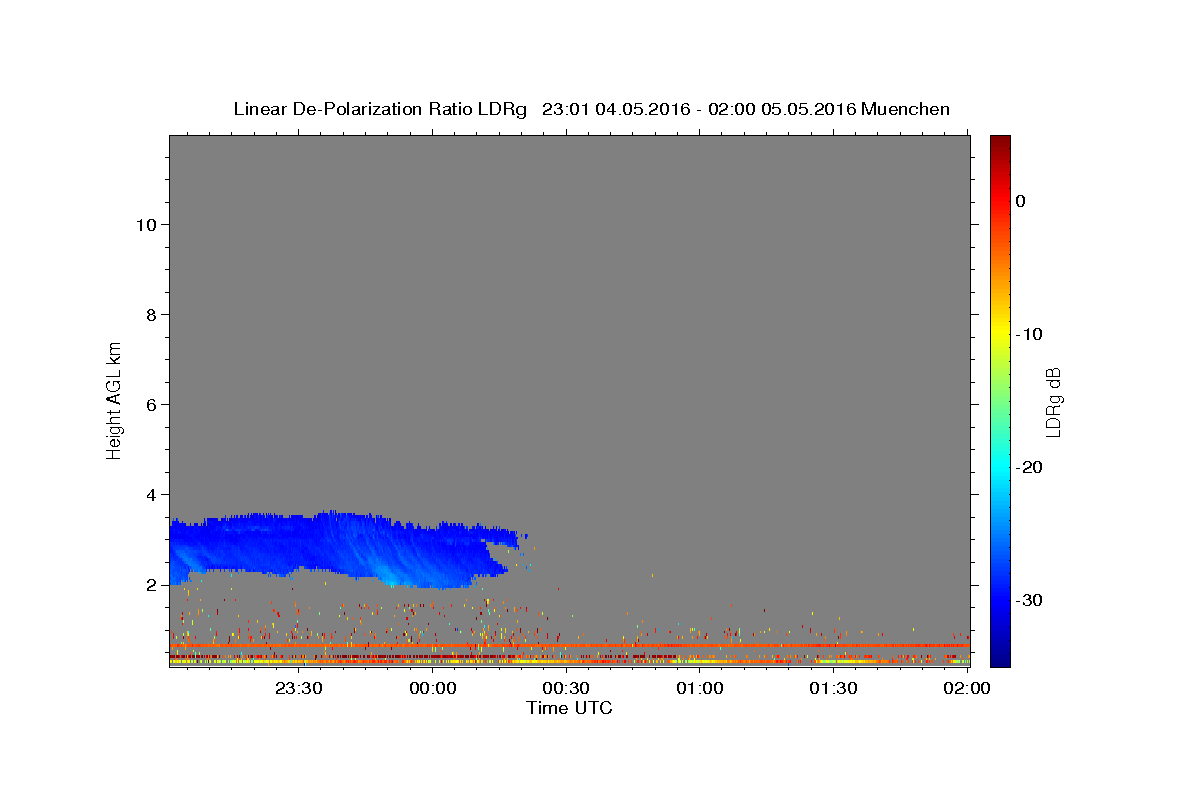Click the yellow -10 dB colorbar region

(x=1000, y=334)
